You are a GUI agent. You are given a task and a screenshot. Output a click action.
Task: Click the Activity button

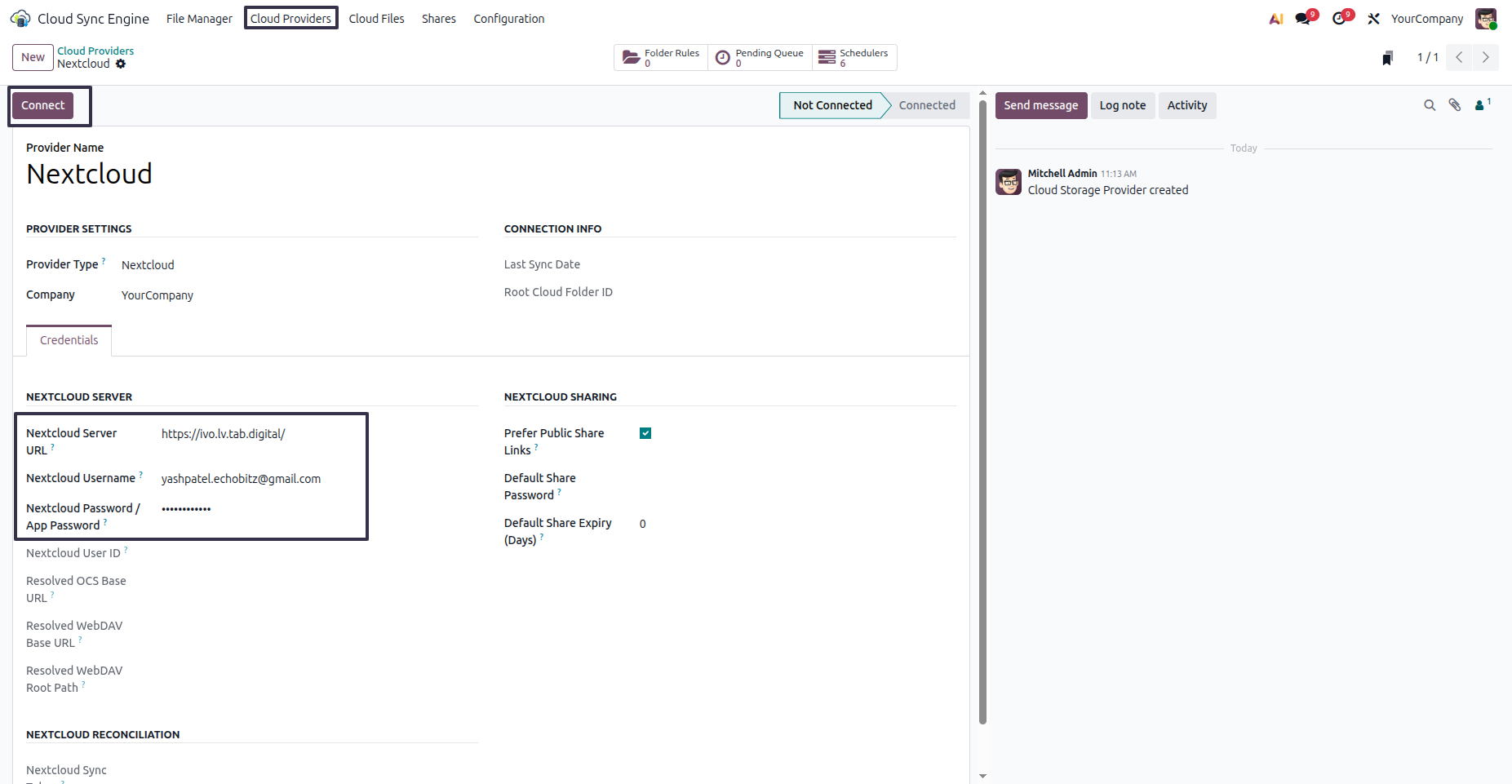coord(1187,105)
